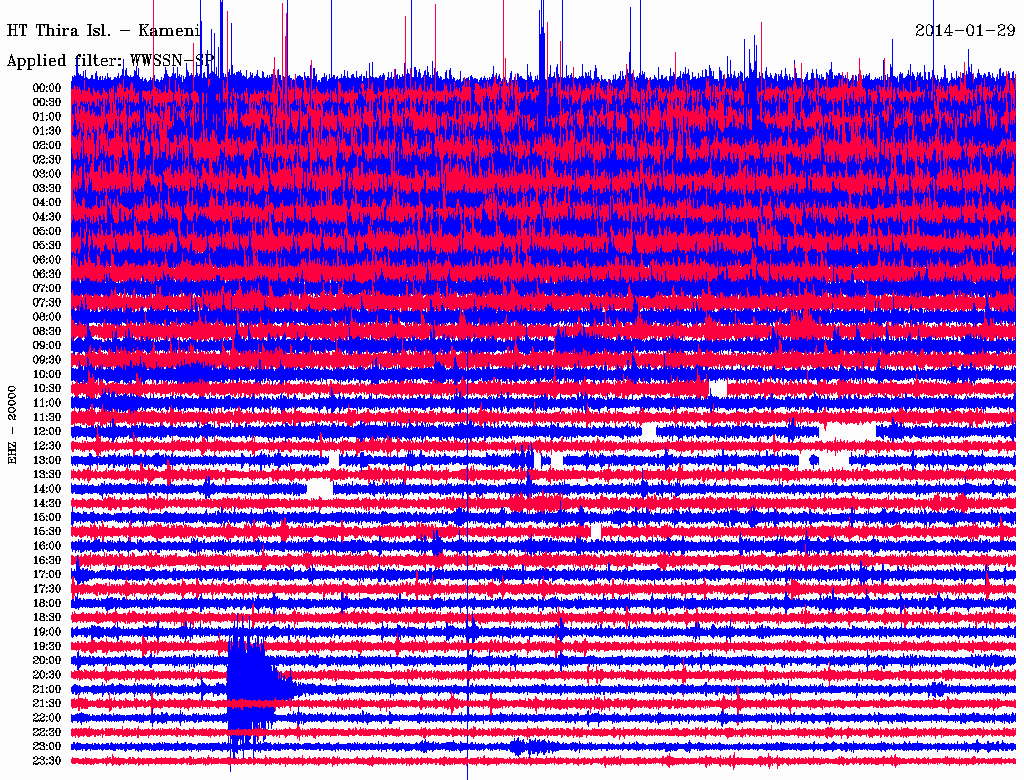Select the 23:30 time label
1024x780 pixels.
pos(47,761)
